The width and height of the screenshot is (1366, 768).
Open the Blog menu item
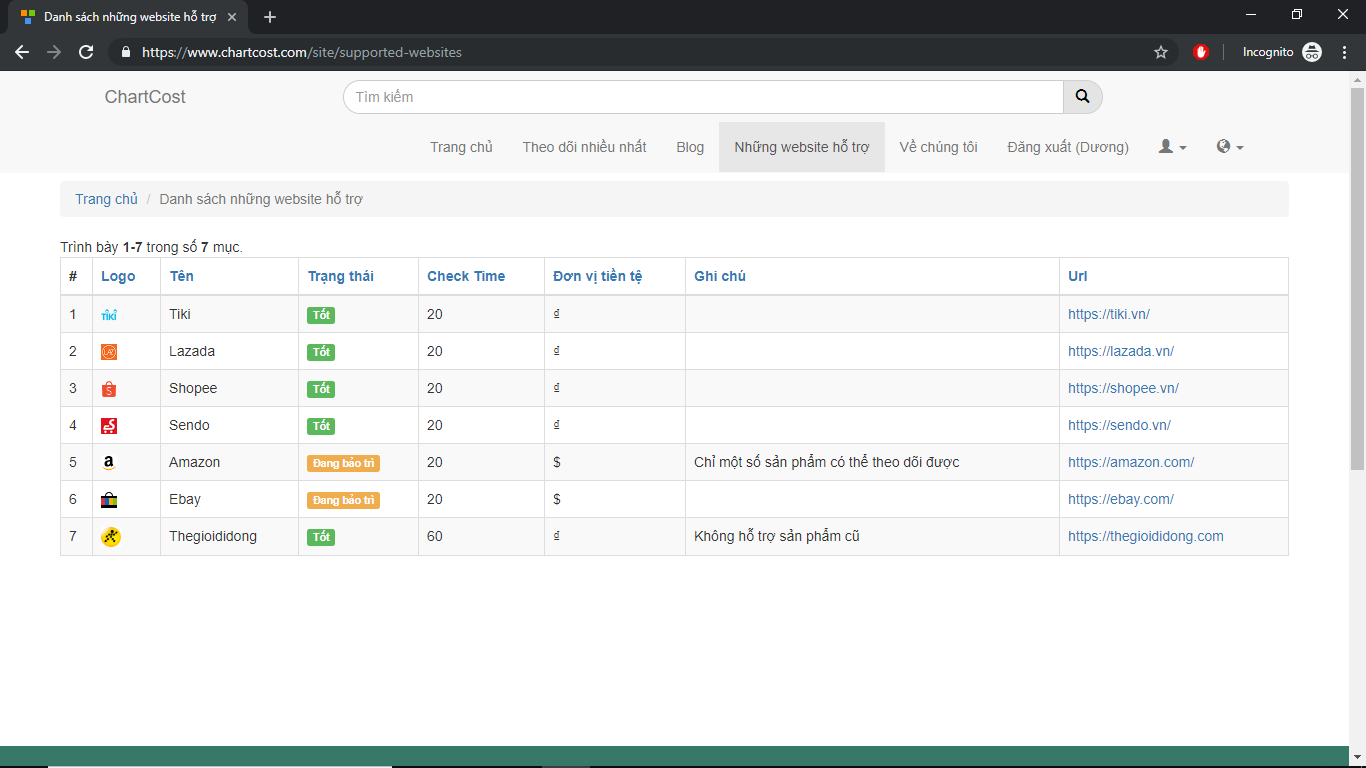click(690, 147)
